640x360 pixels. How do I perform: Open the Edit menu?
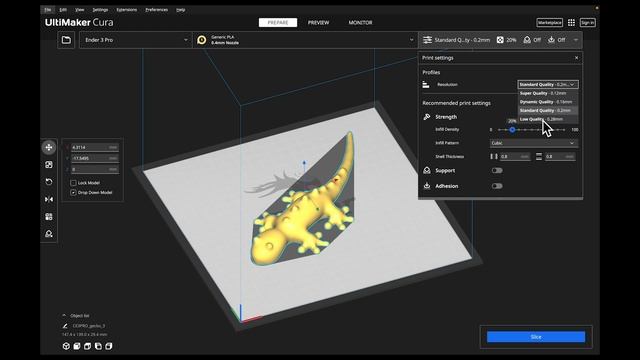(63, 9)
